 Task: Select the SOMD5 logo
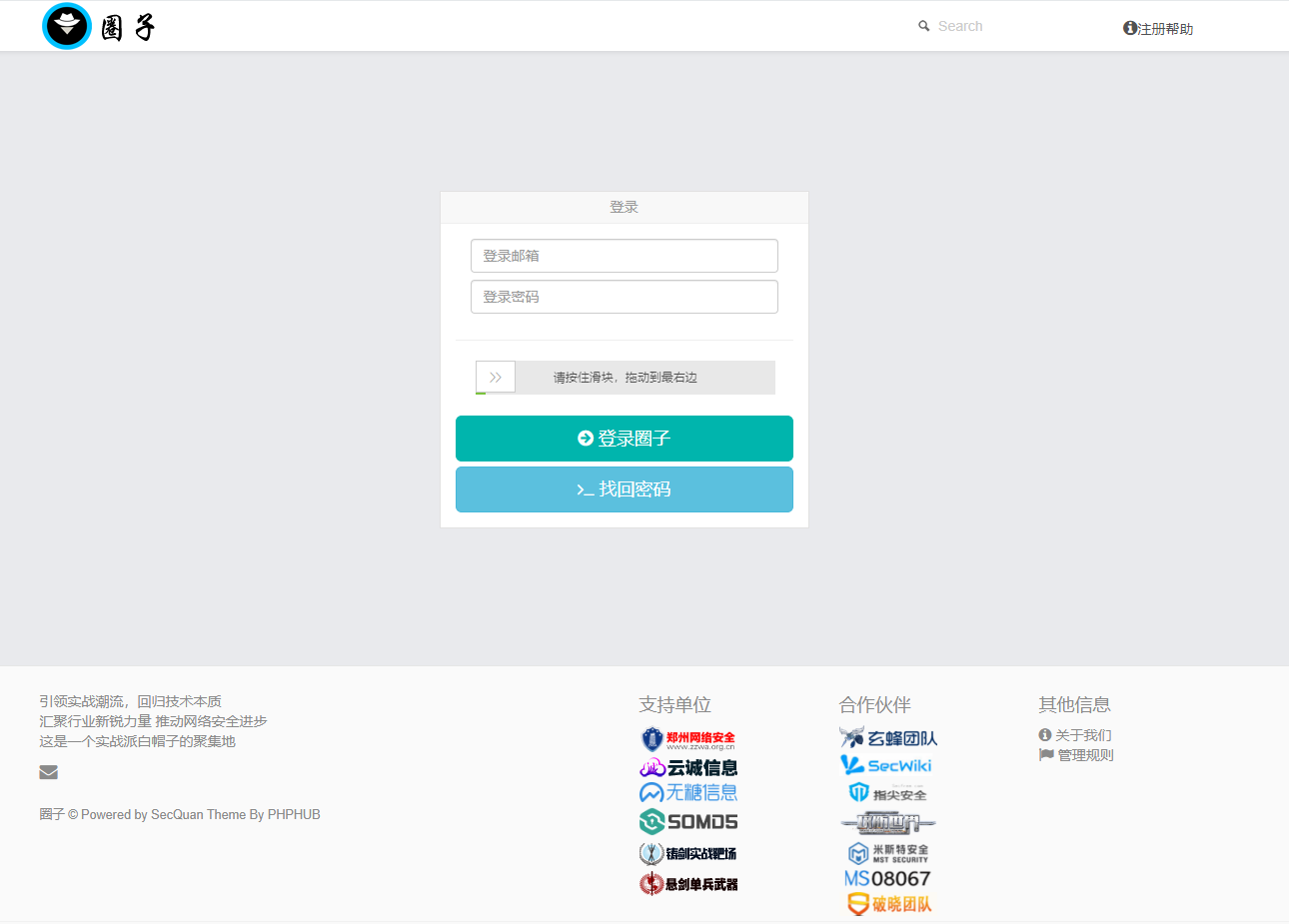(688, 821)
